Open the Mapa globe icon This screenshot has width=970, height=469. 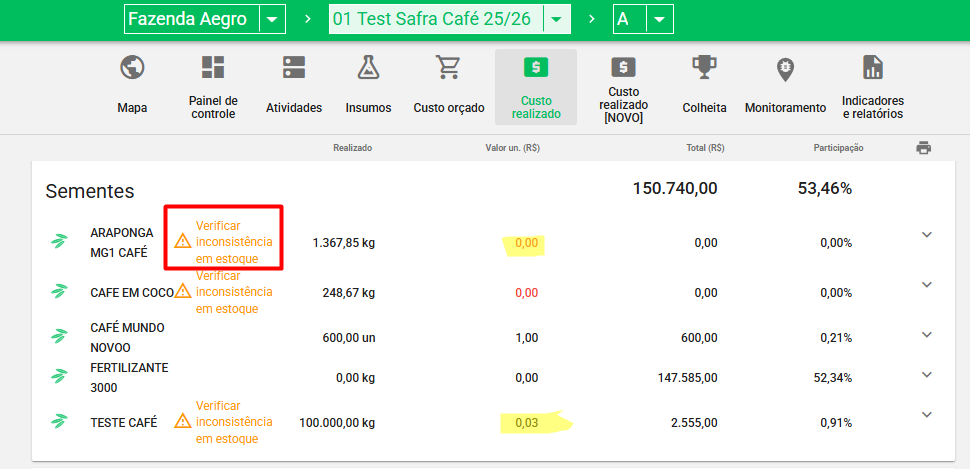pos(132,68)
